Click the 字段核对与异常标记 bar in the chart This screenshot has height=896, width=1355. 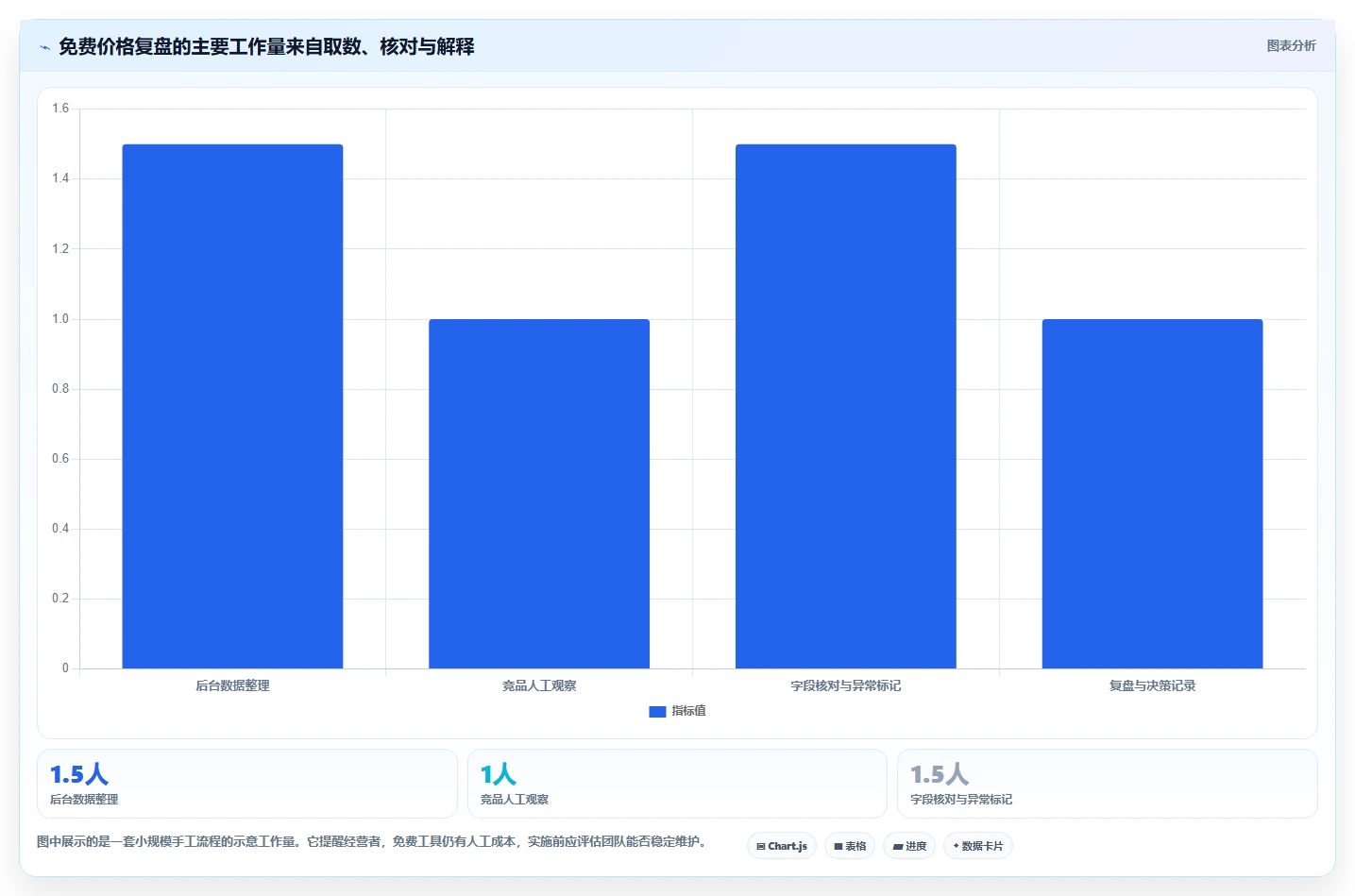click(x=846, y=406)
